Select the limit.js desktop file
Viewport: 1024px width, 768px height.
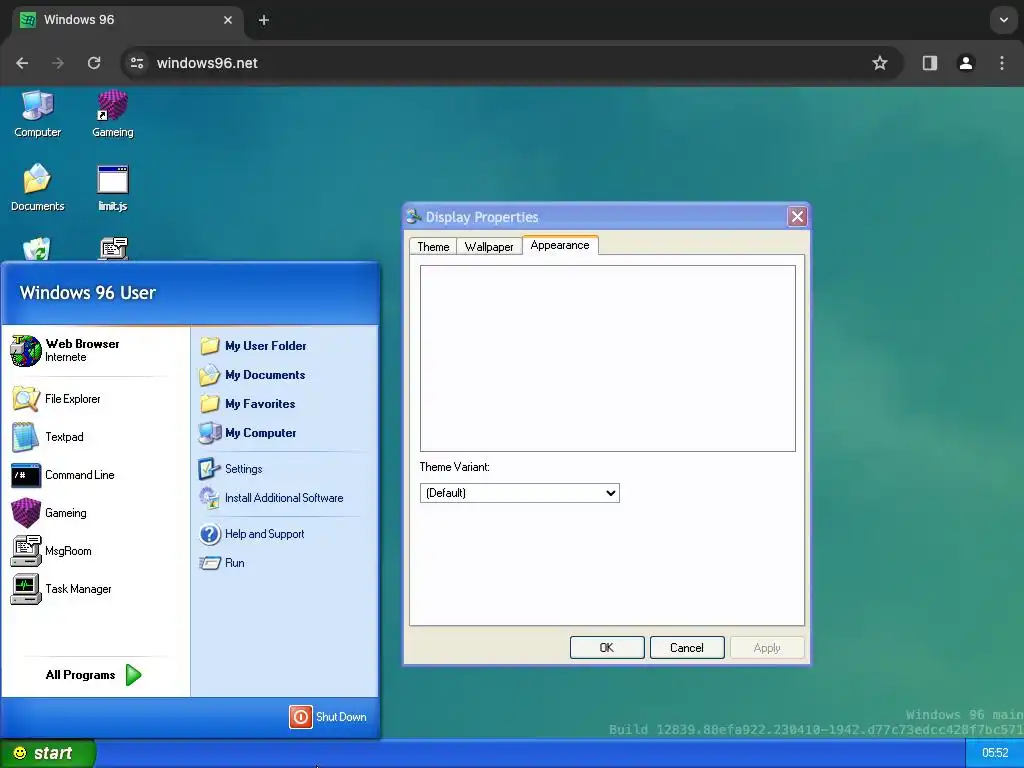(112, 188)
